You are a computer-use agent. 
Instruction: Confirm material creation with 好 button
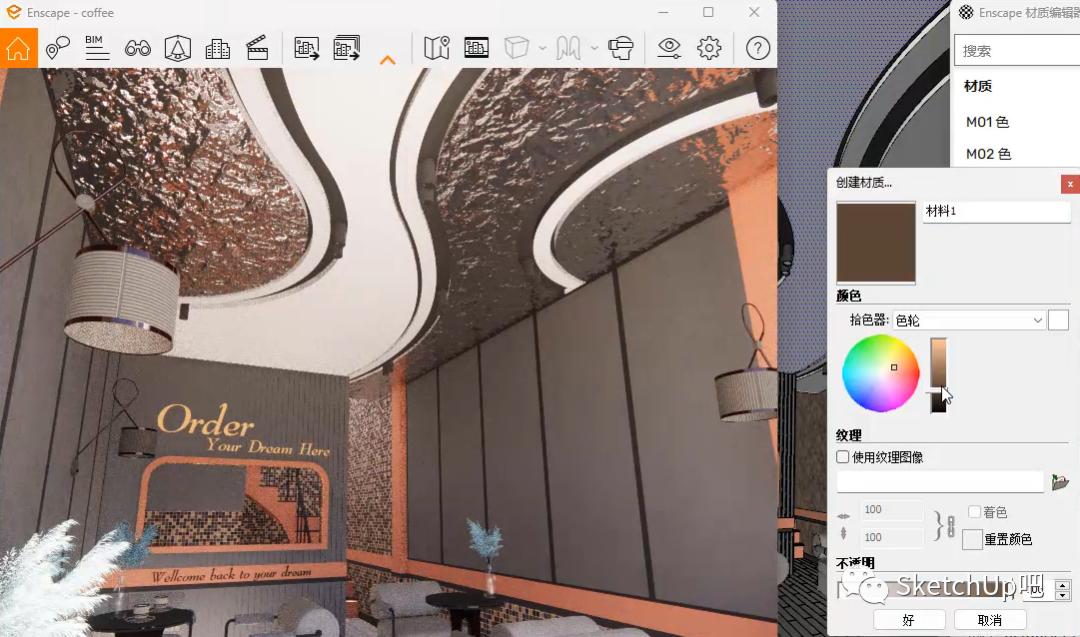[908, 620]
